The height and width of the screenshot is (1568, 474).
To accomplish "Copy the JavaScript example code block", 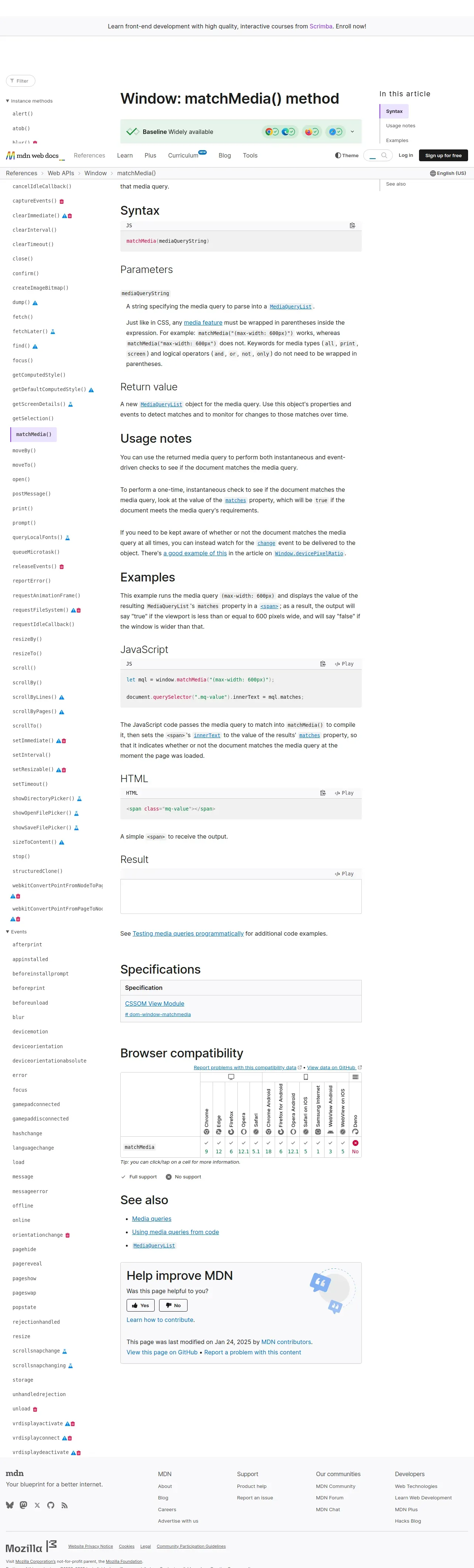I will click(x=323, y=663).
